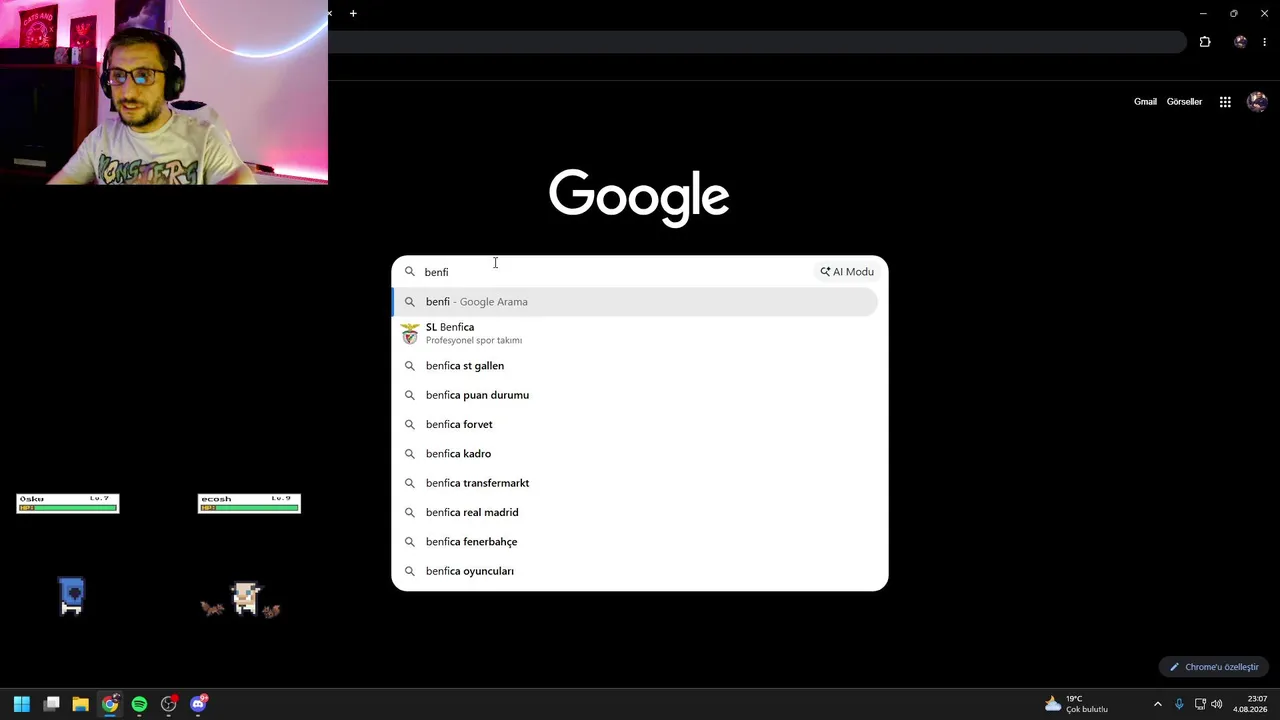Click the magnifier icon in the search box

[x=410, y=272]
